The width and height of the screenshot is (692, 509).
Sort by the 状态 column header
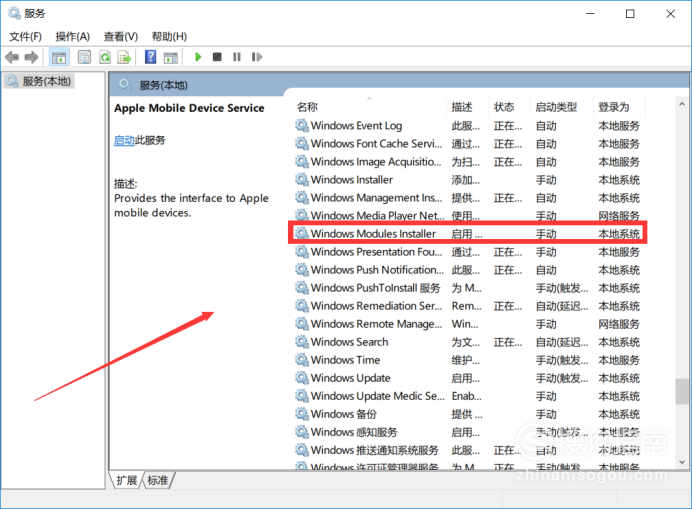[x=509, y=107]
